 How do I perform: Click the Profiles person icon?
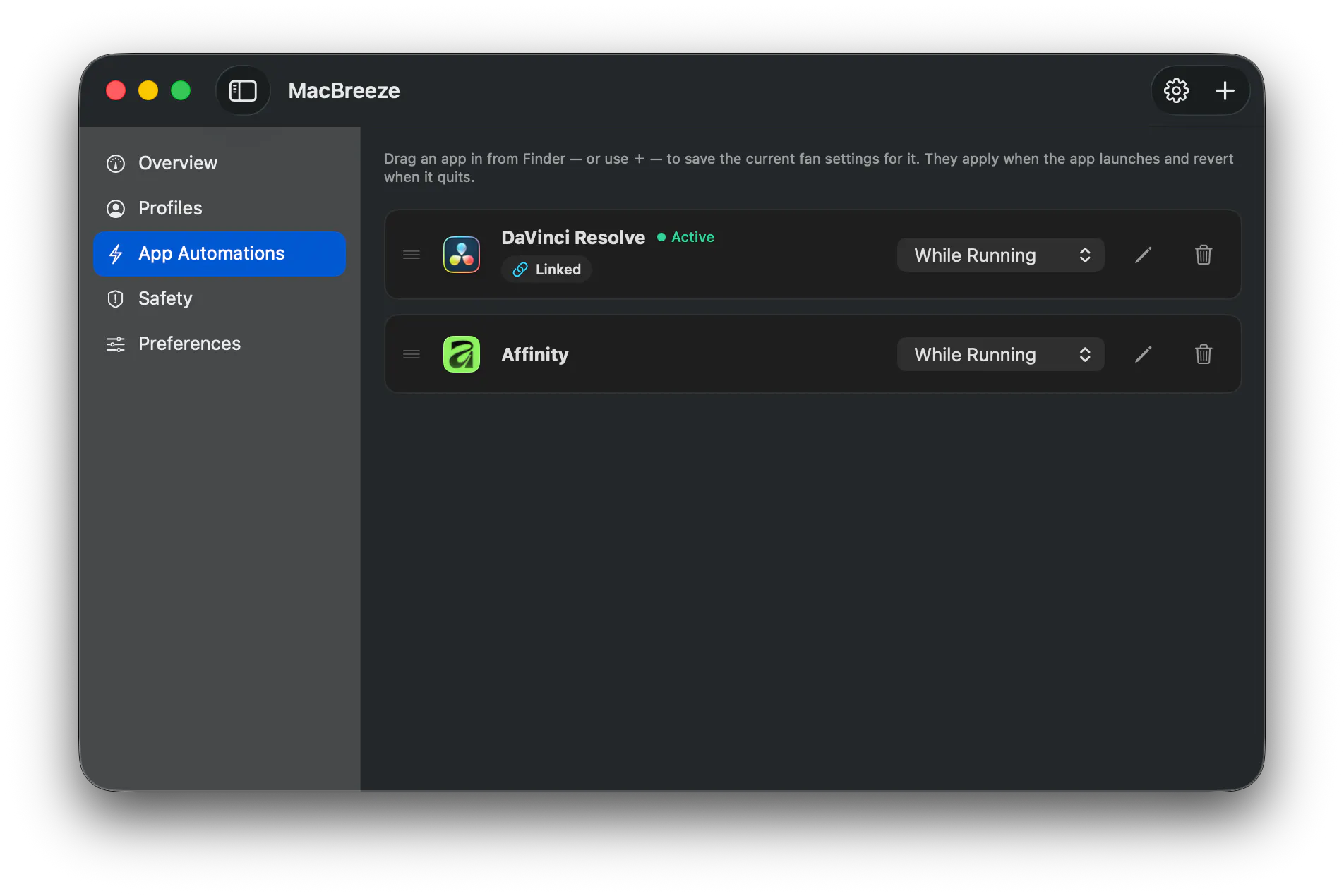(x=116, y=209)
